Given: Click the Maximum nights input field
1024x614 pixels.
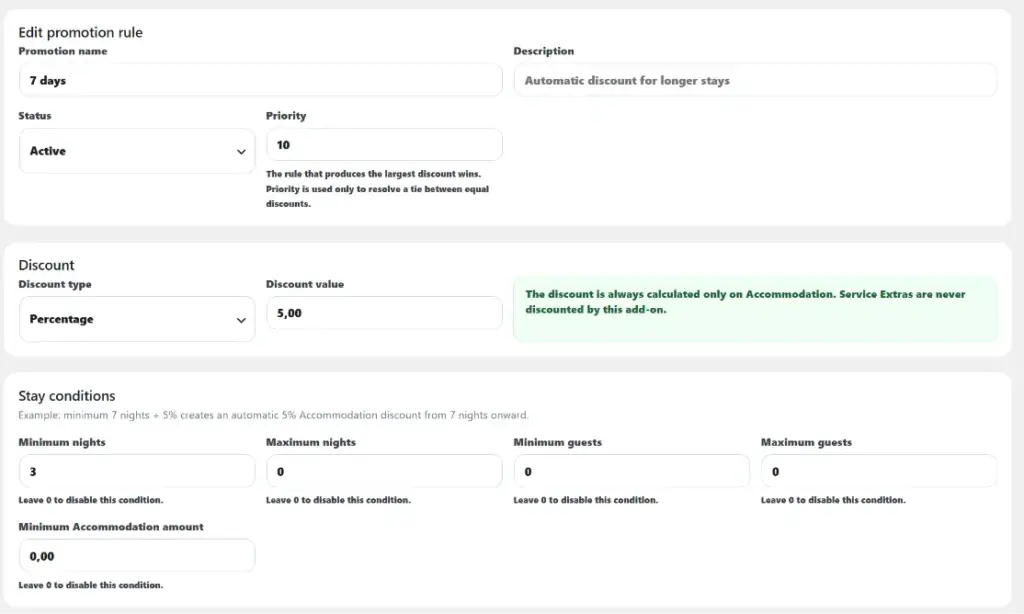Looking at the screenshot, I should point(384,471).
